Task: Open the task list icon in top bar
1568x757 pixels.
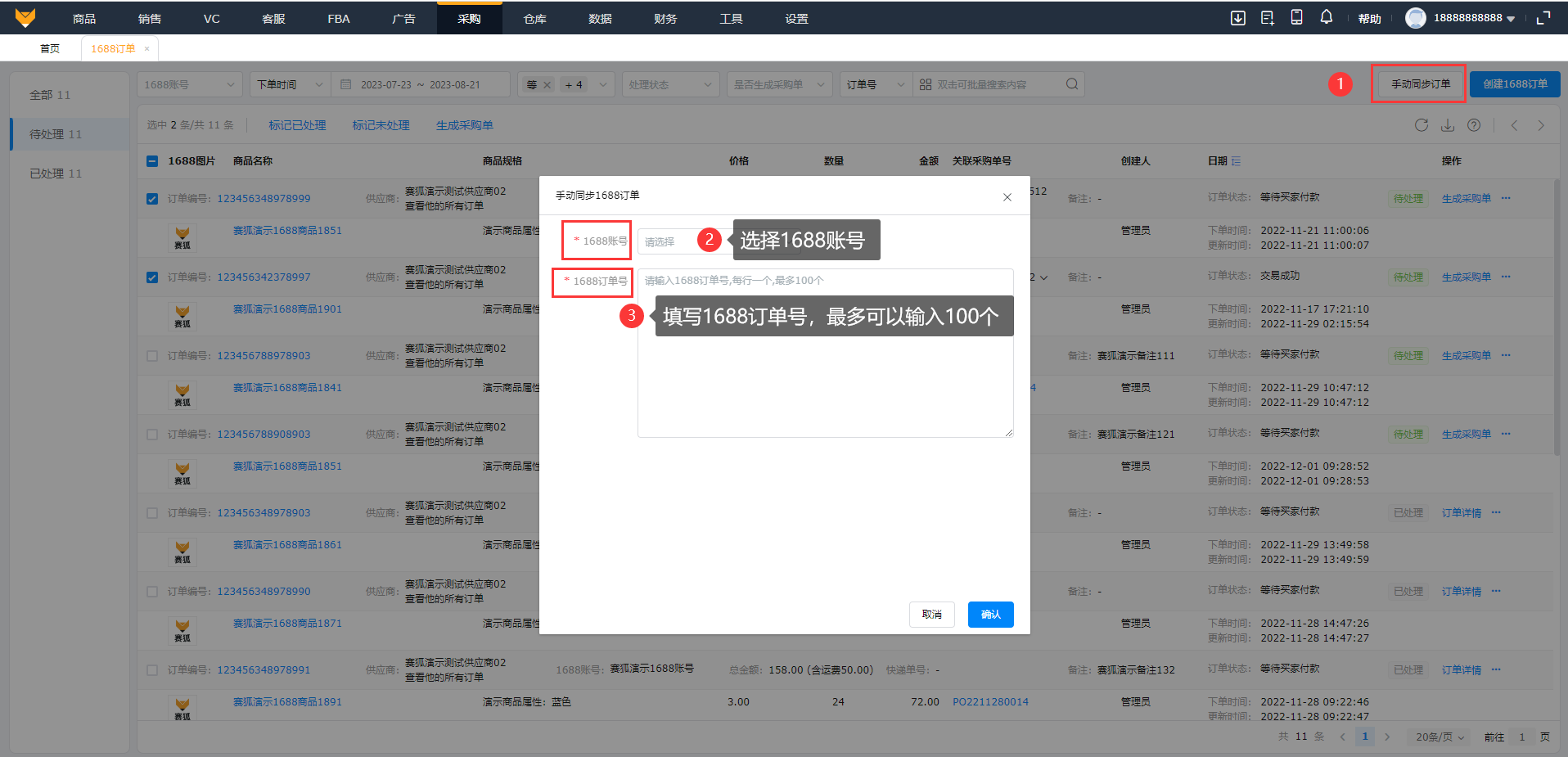Action: (x=1268, y=18)
